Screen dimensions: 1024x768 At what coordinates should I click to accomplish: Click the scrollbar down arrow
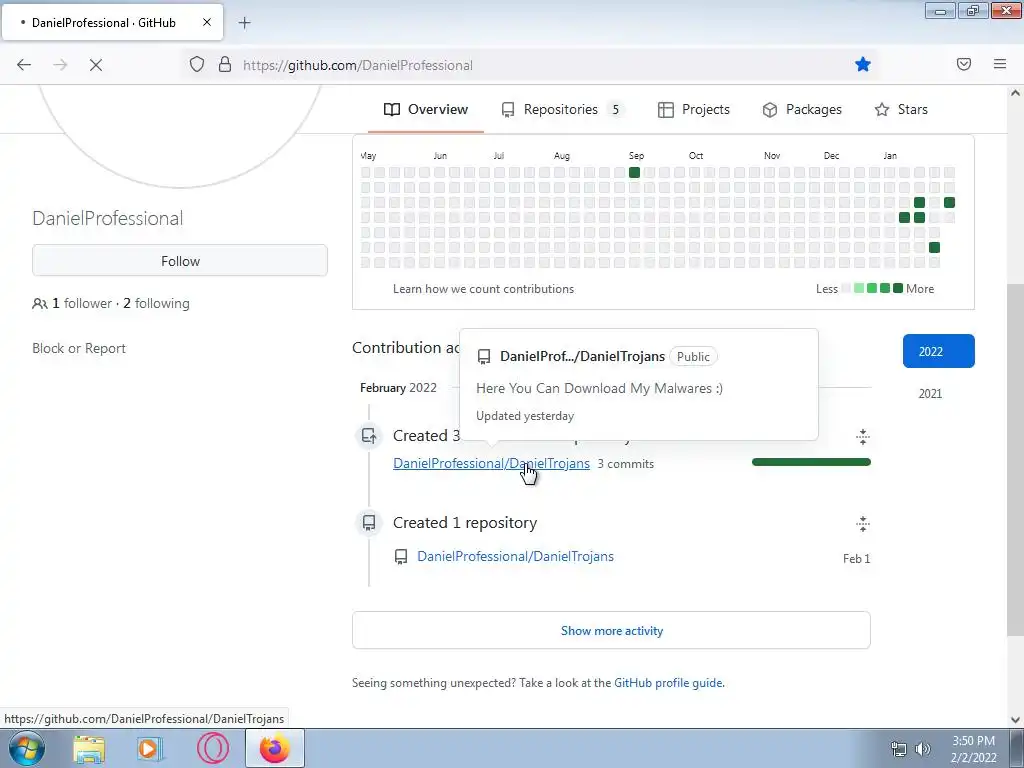1015,719
